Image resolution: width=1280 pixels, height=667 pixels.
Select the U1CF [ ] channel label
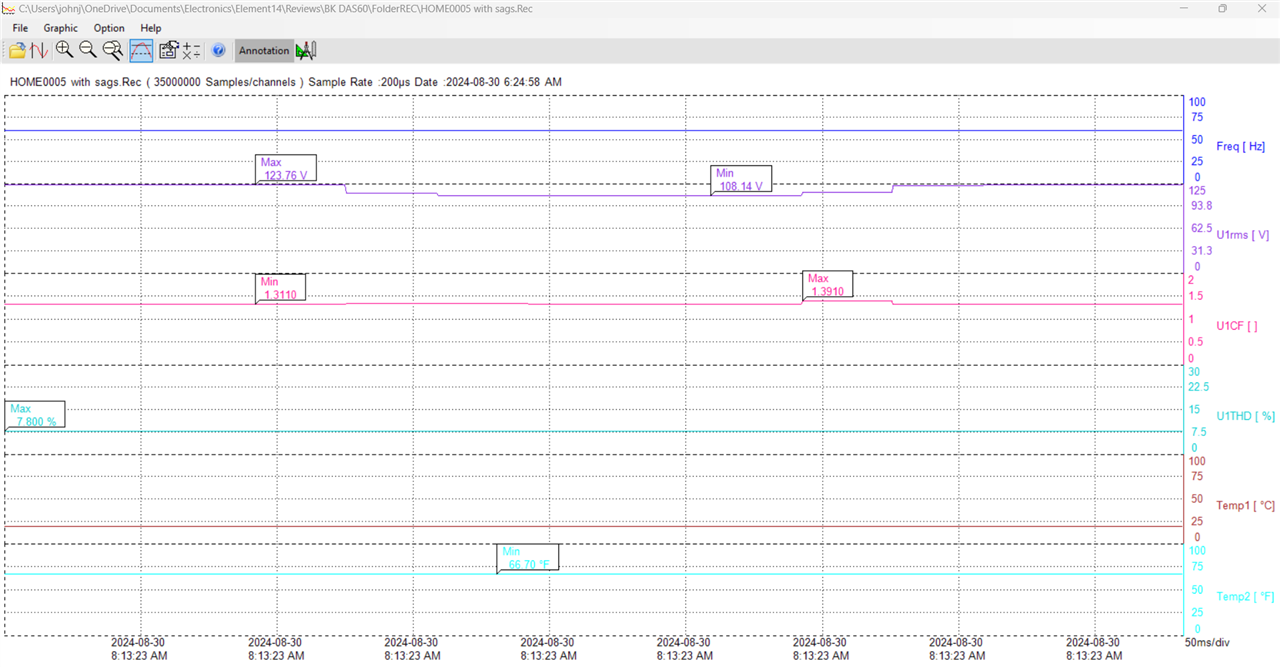pos(1237,325)
